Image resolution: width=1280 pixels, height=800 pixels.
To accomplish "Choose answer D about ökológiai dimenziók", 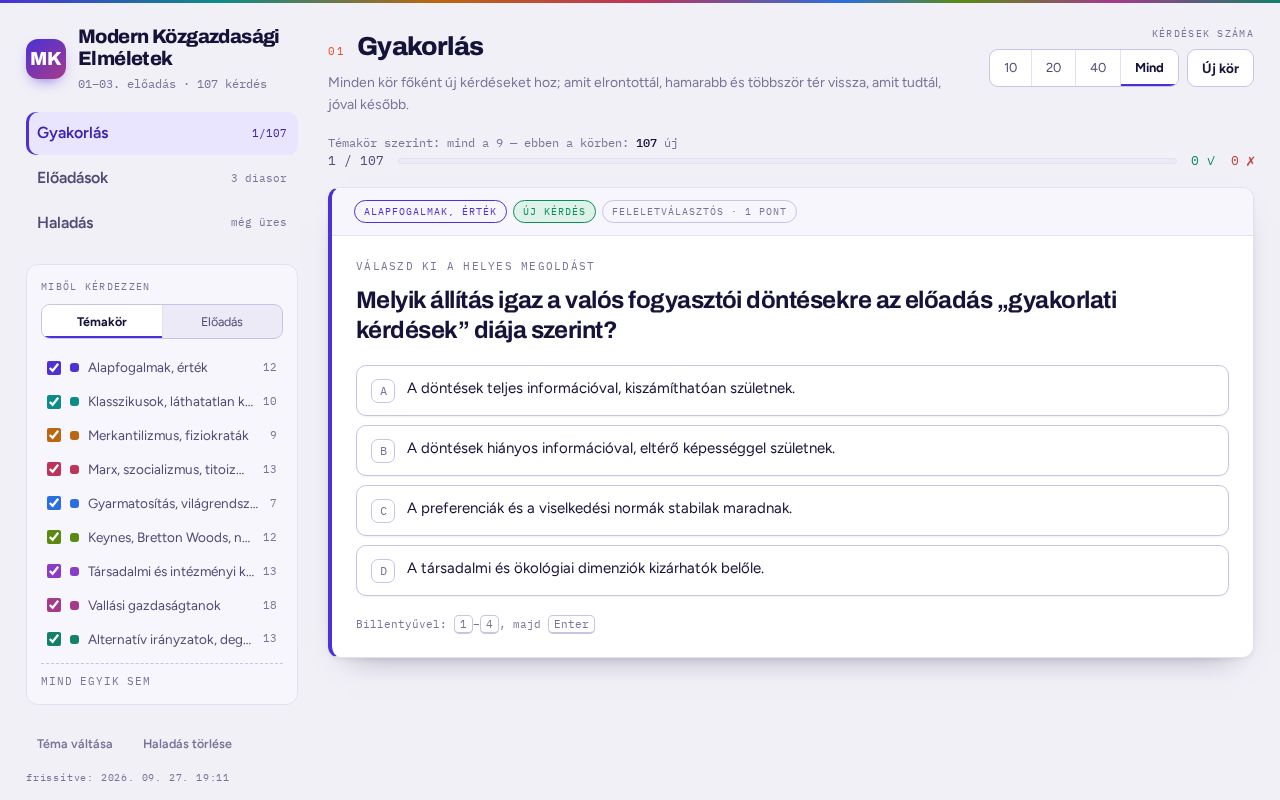I will tap(792, 570).
